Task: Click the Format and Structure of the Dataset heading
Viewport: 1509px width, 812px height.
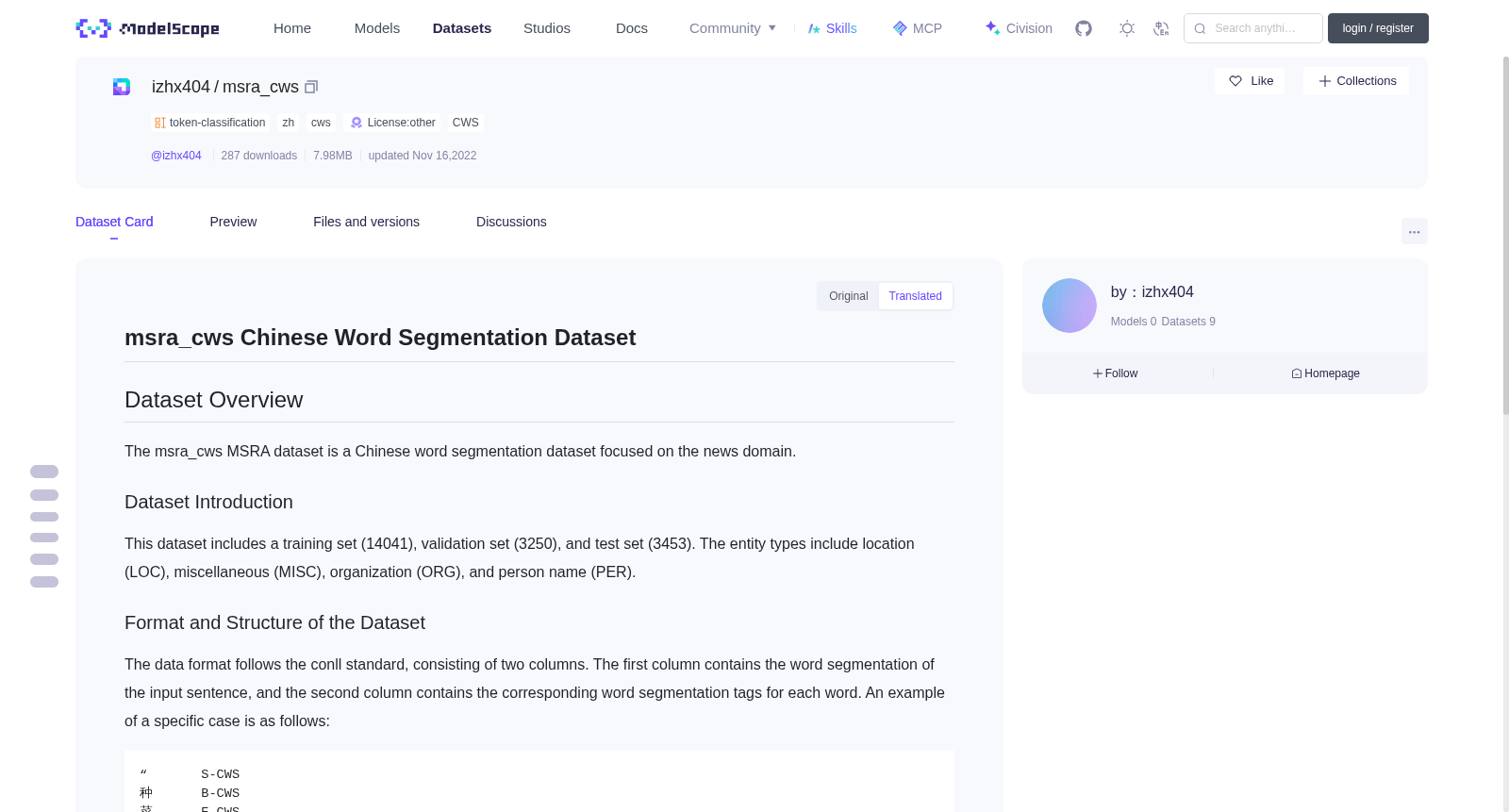Action: (275, 622)
